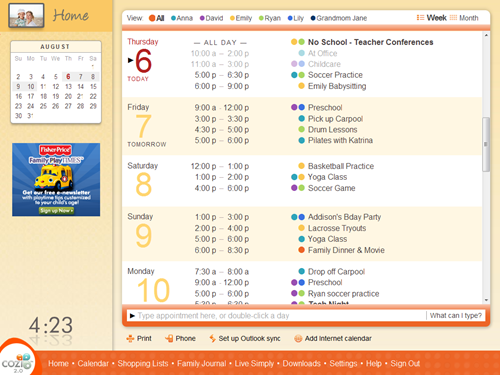Open 'Soccer Game' event
The image size is (500, 375).
point(331,188)
